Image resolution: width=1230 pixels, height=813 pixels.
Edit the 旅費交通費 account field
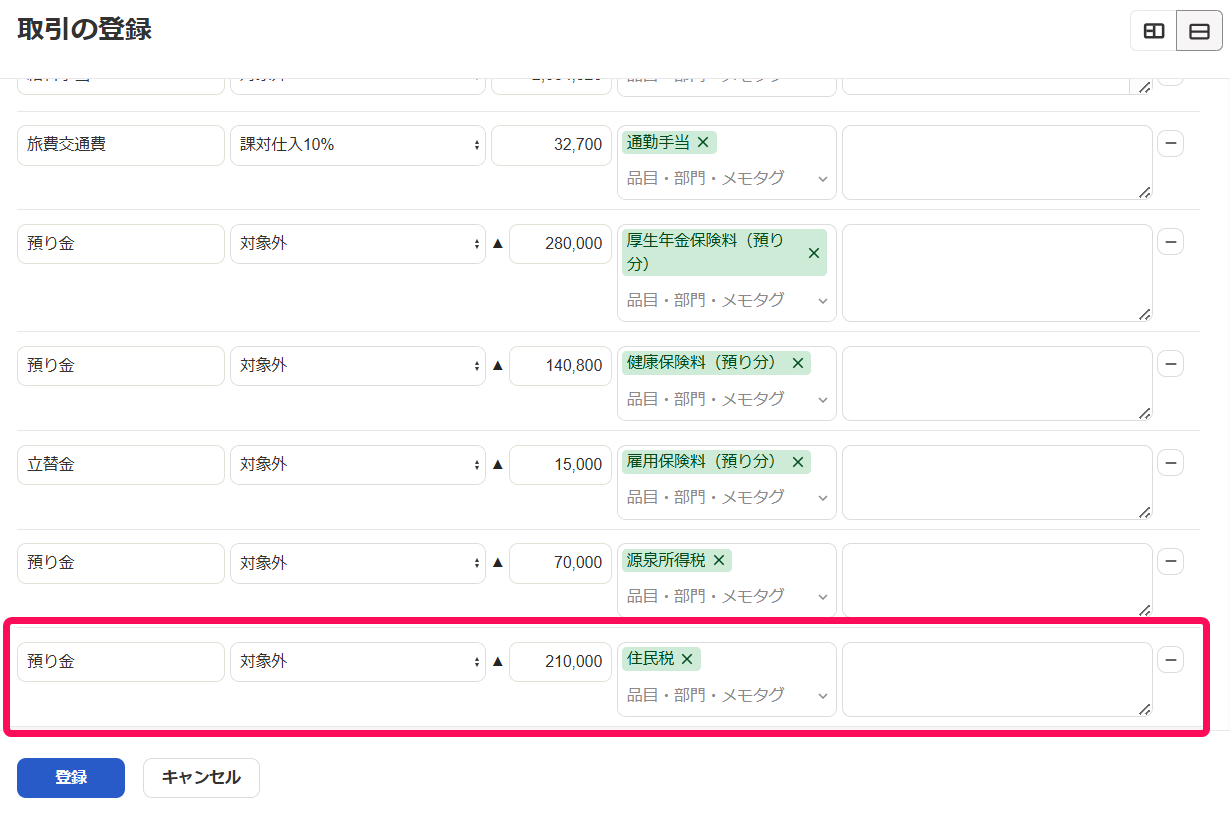pyautogui.click(x=121, y=145)
